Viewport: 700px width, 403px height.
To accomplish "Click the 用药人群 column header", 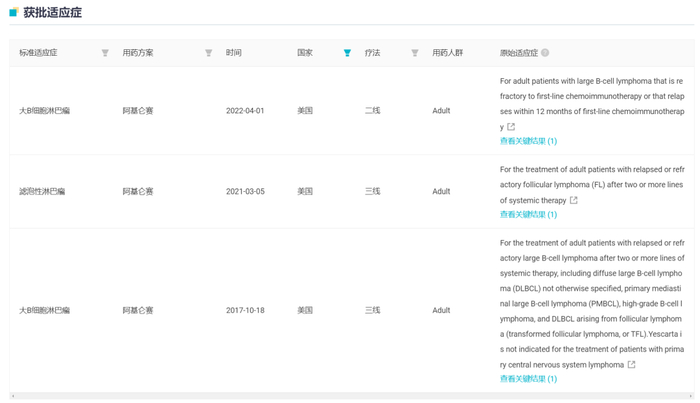I will click(x=447, y=53).
